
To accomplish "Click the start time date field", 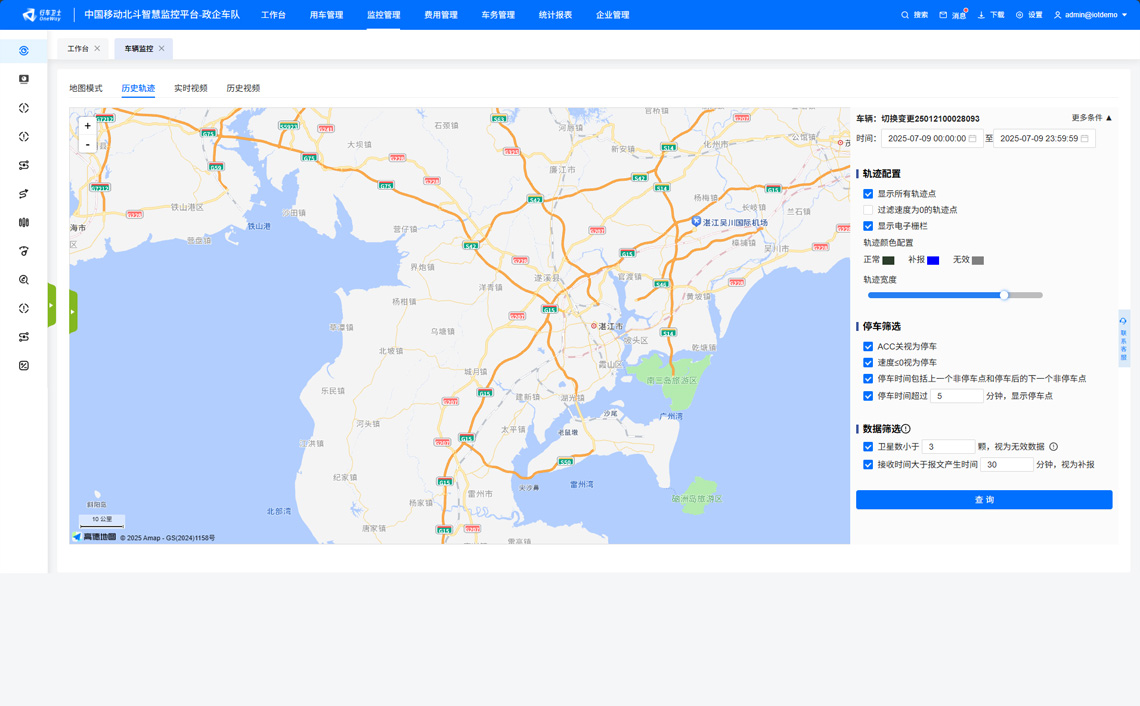I will pos(930,139).
